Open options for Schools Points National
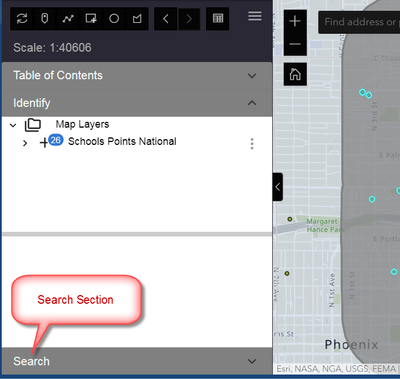This screenshot has width=400, height=379. [x=252, y=144]
